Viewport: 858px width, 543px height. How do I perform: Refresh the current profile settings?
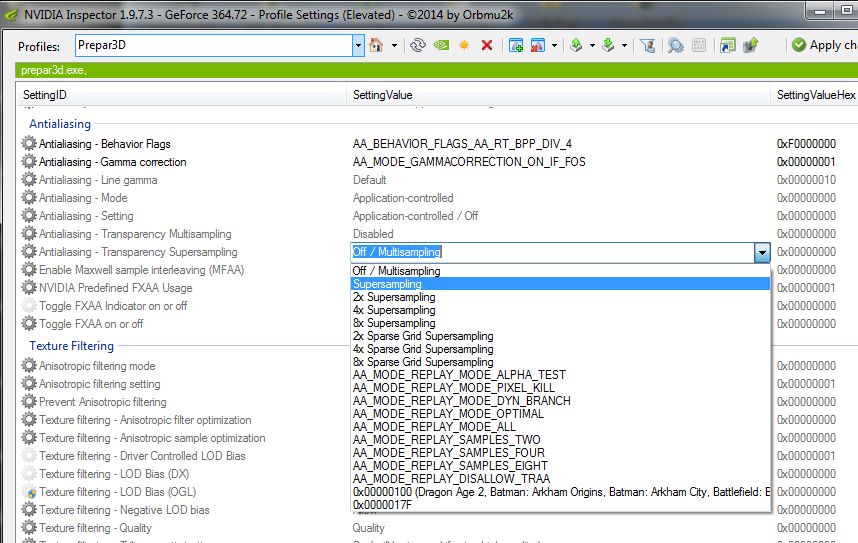coord(418,45)
